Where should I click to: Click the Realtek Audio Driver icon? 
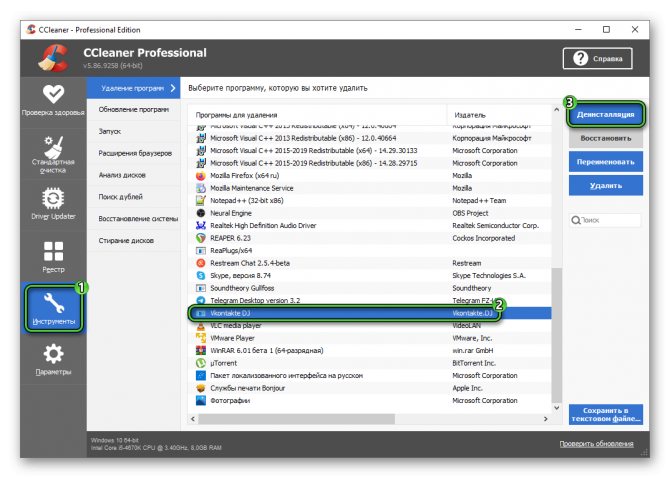point(200,226)
